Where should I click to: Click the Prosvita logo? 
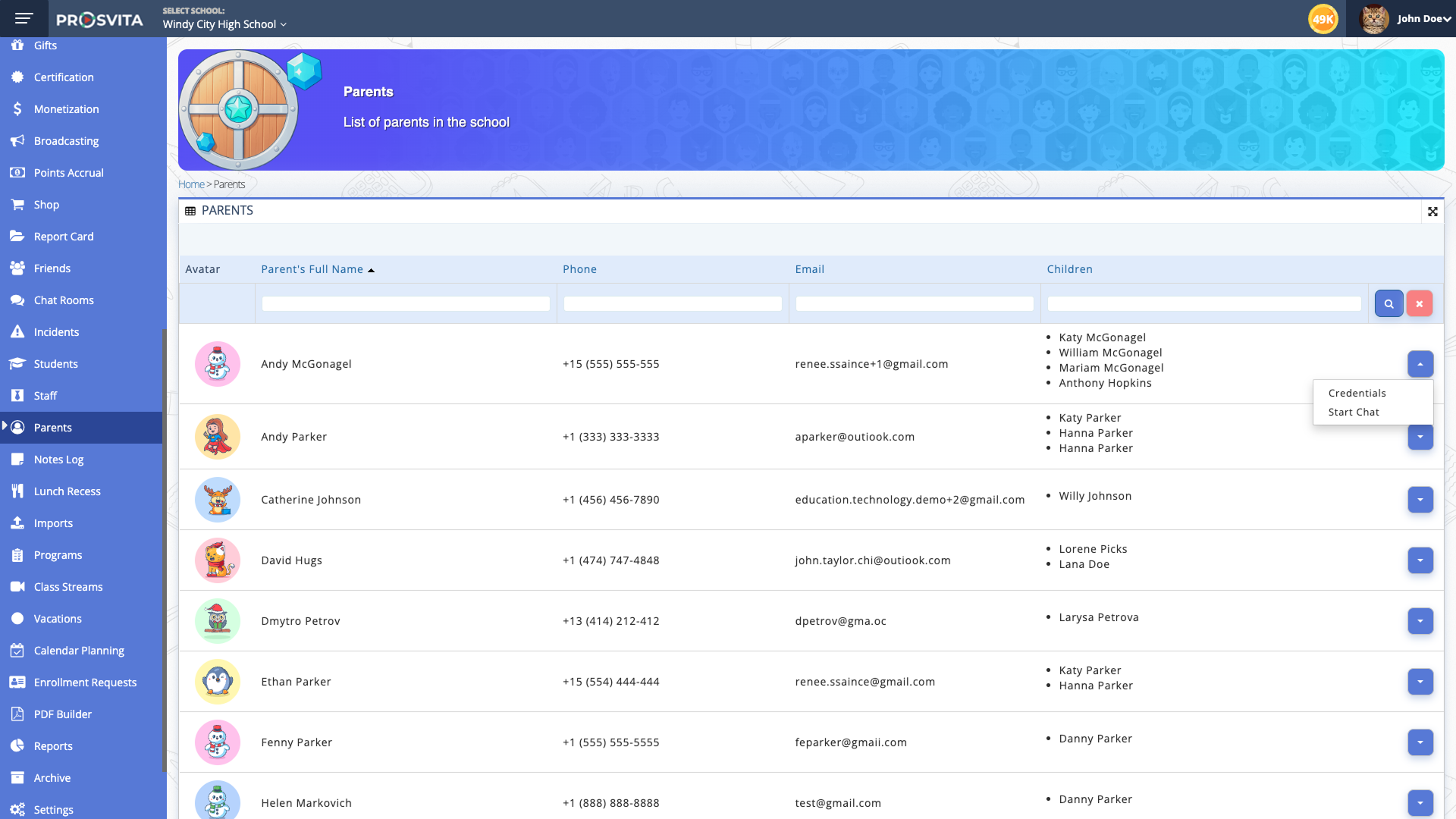[x=99, y=20]
